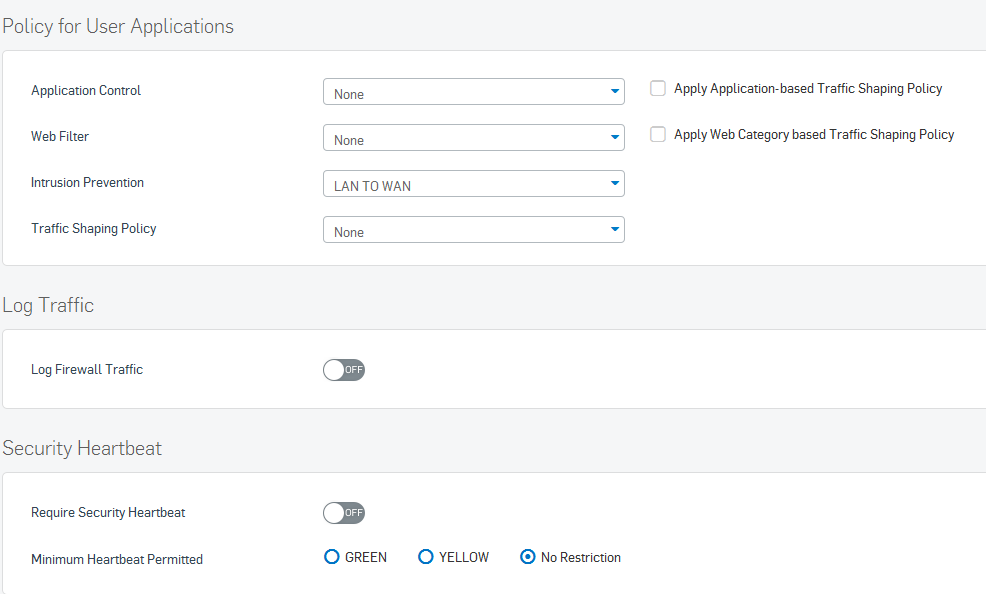Open the Traffic Shaping Policy dropdown
Screen dimensions: 986x594
click(474, 229)
